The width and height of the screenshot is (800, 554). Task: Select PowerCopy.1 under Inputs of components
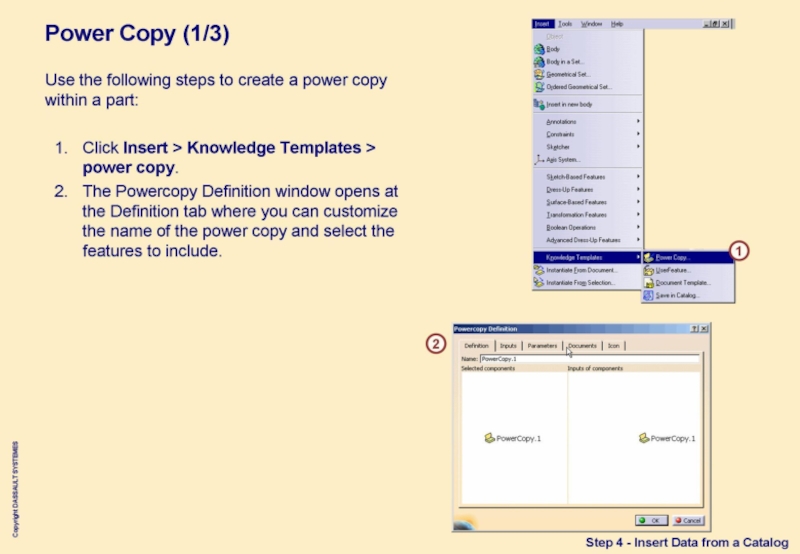(667, 438)
